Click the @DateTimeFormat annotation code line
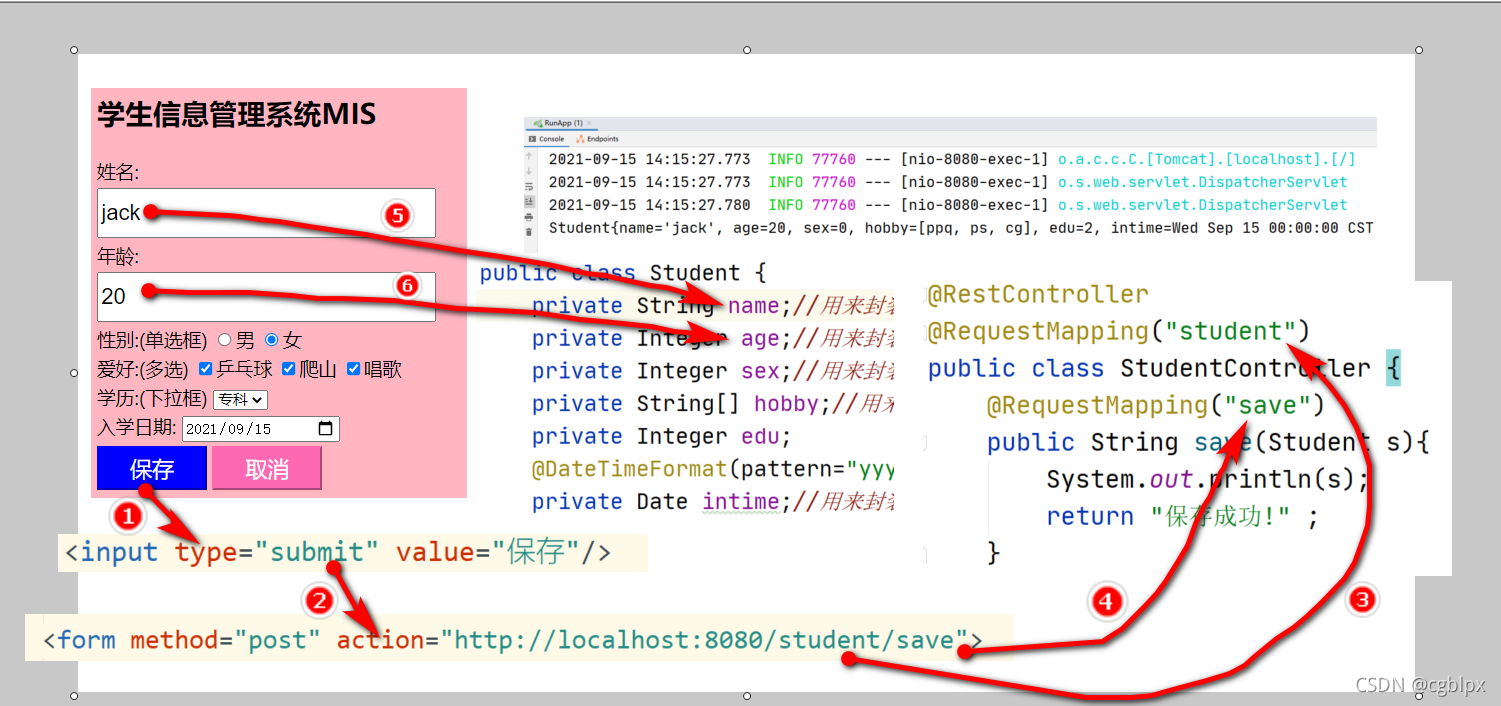This screenshot has width=1501, height=706. point(713,469)
